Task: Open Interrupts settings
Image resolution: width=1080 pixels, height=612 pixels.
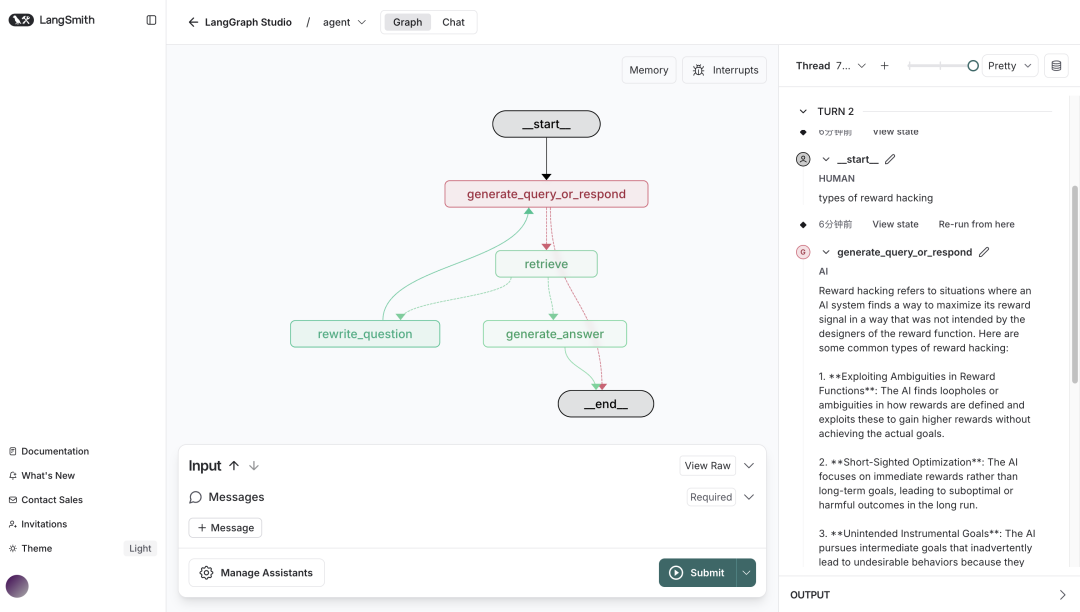Action: pos(725,70)
